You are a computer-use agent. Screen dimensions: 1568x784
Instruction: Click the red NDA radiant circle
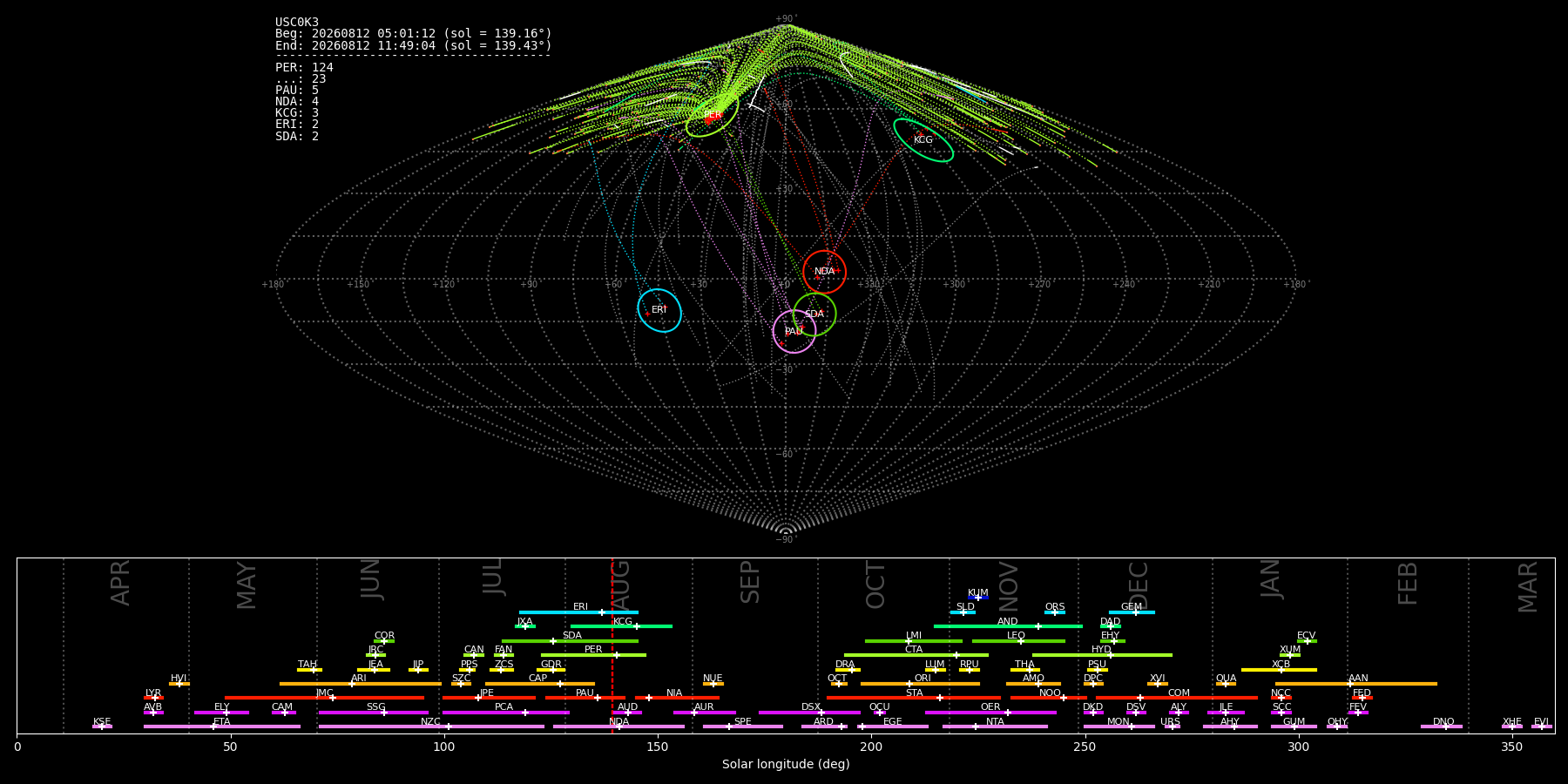coord(824,272)
